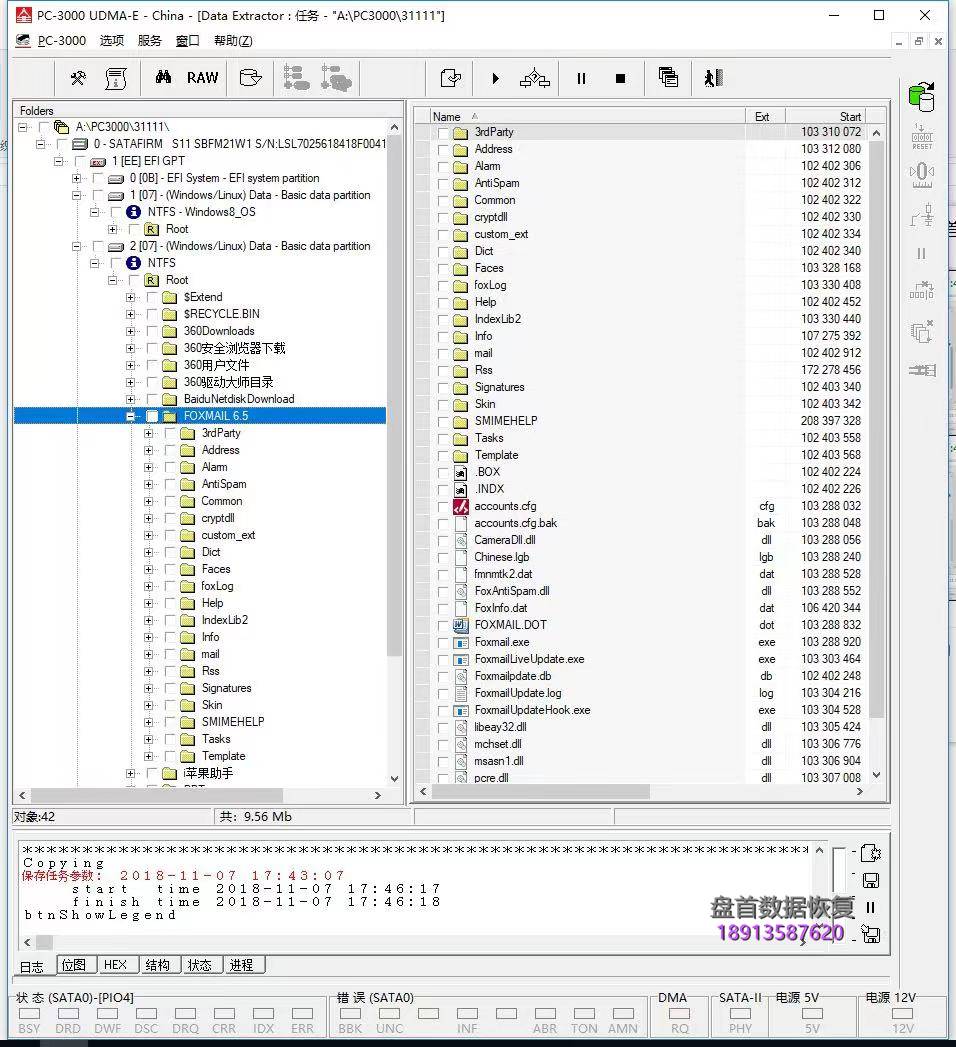The image size is (956, 1047).
Task: Check the 3rdParty folder in file list
Action: coord(443,132)
